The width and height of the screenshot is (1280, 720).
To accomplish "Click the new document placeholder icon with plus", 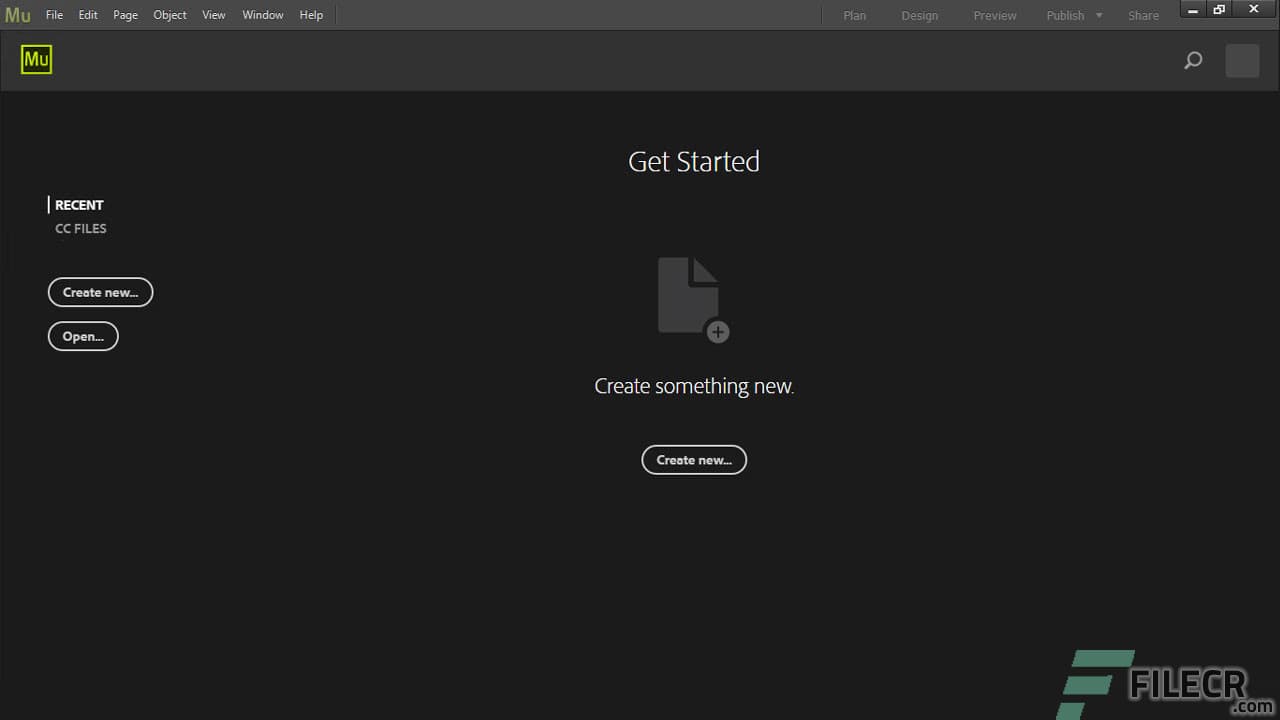I will click(693, 297).
